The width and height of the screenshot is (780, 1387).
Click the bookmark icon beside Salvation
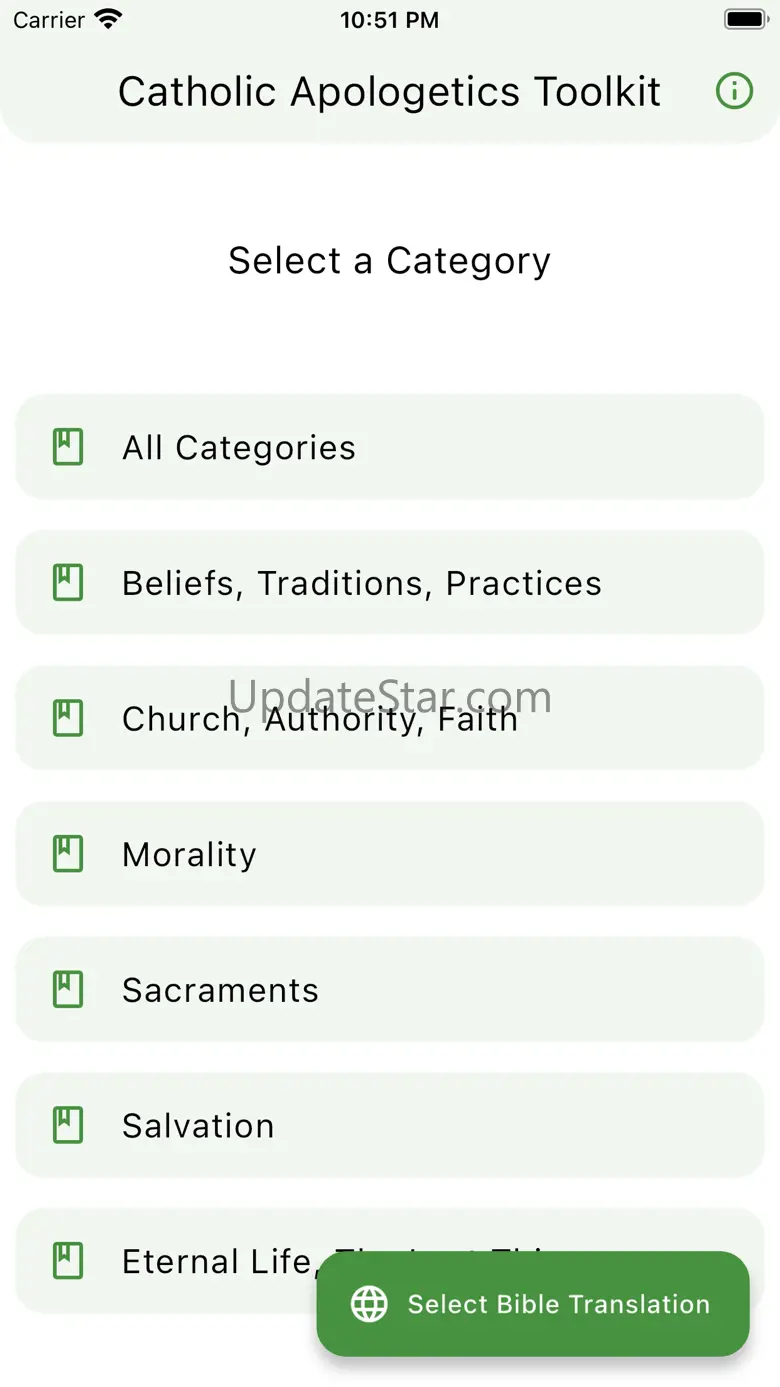(x=68, y=1126)
